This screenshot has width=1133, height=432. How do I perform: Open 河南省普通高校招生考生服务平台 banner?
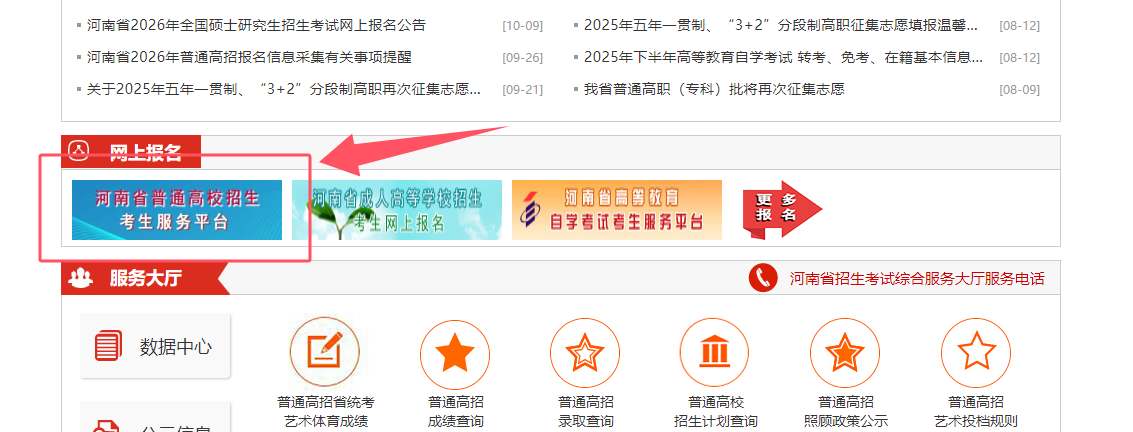177,209
